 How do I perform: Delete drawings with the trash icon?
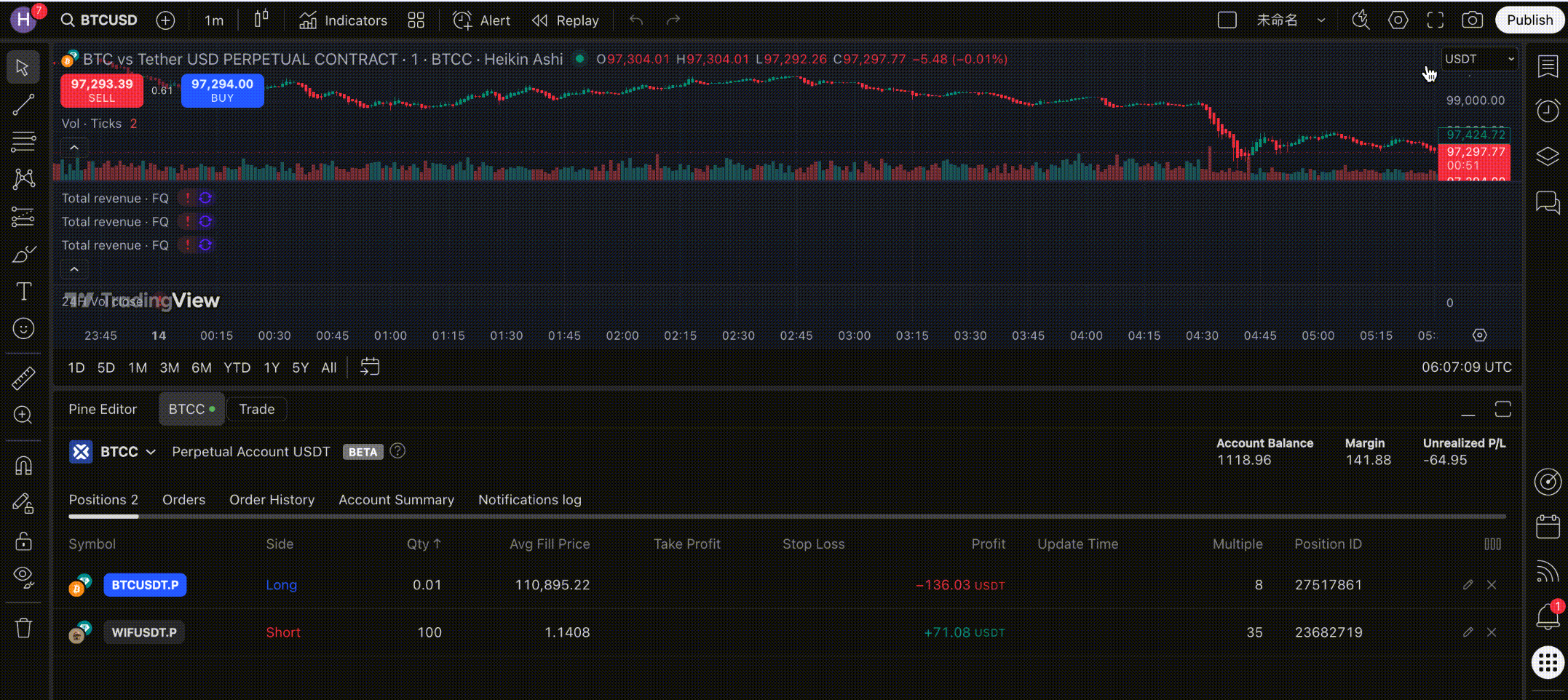click(x=23, y=627)
